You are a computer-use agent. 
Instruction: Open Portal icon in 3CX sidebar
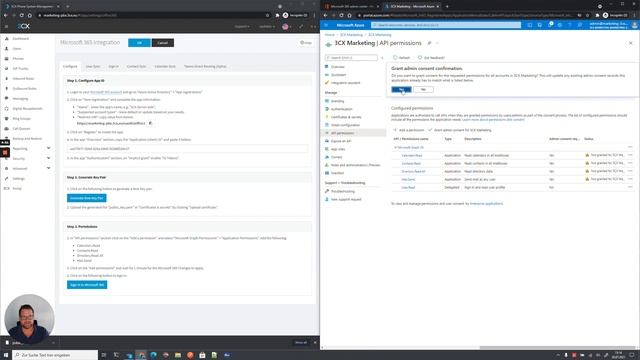7,189
